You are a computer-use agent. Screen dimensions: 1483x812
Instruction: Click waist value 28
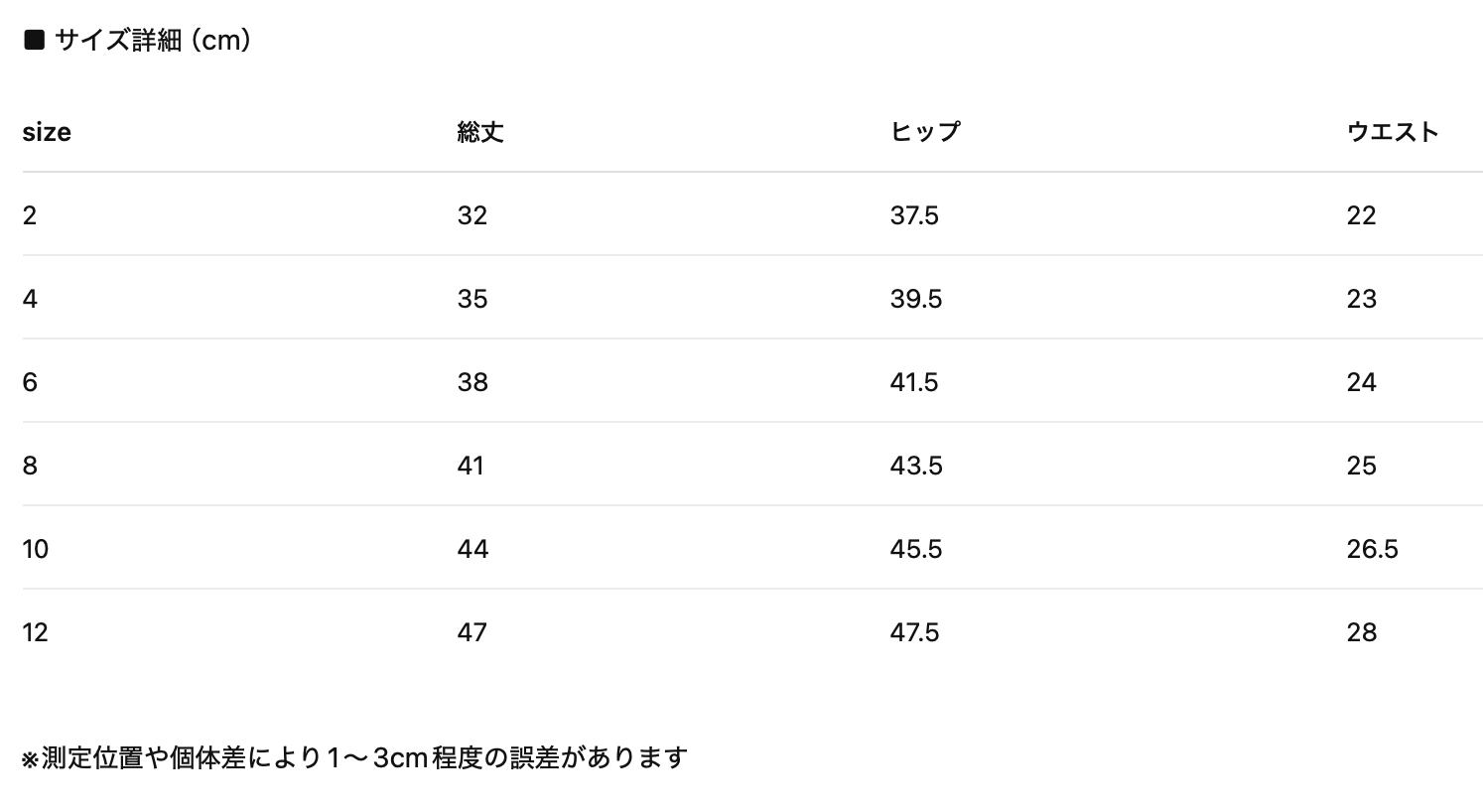tap(1361, 632)
